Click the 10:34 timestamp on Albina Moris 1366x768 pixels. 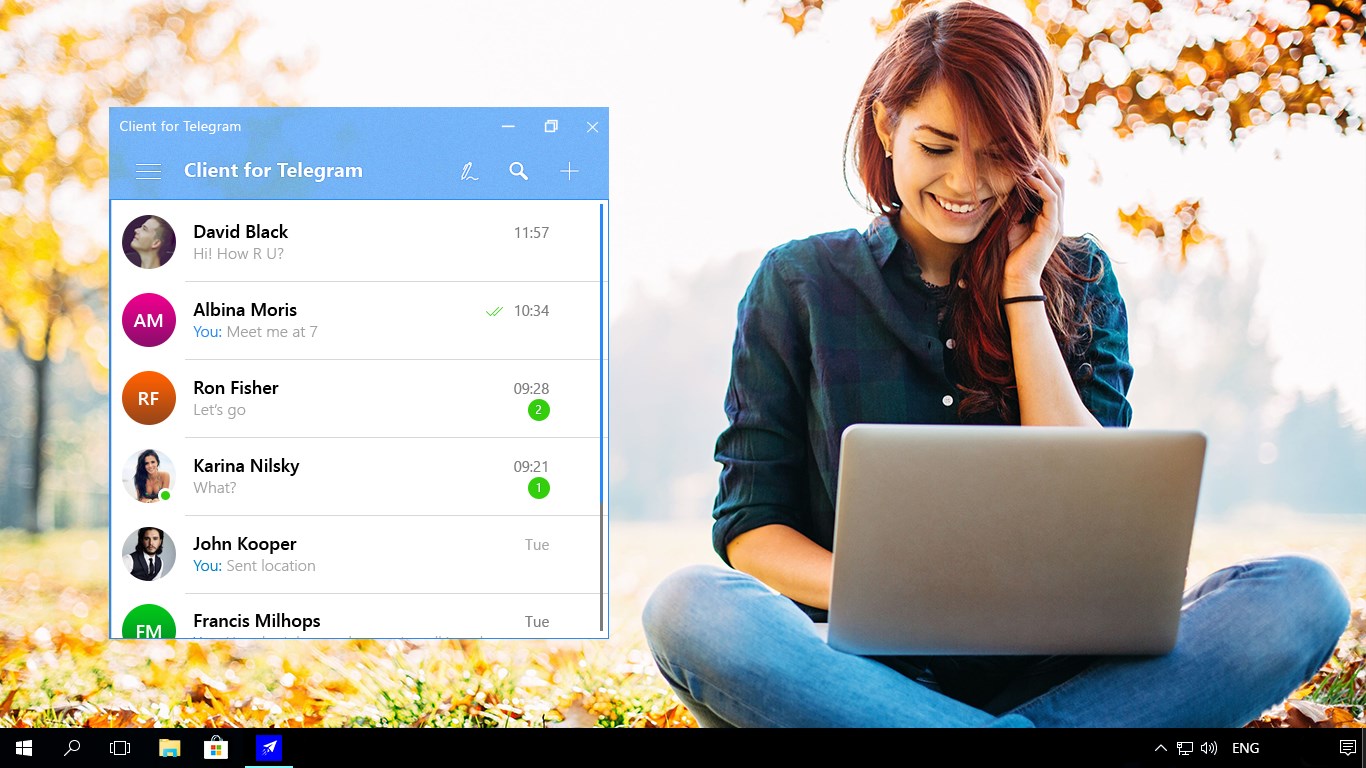(531, 311)
